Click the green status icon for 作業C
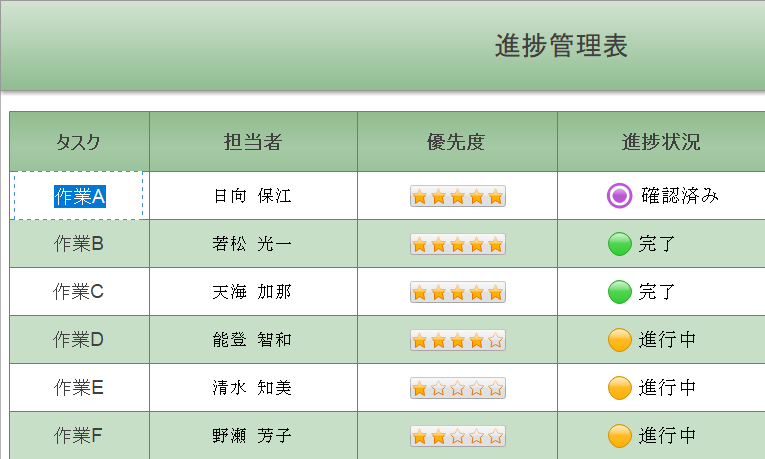Image resolution: width=765 pixels, height=459 pixels. (x=620, y=292)
